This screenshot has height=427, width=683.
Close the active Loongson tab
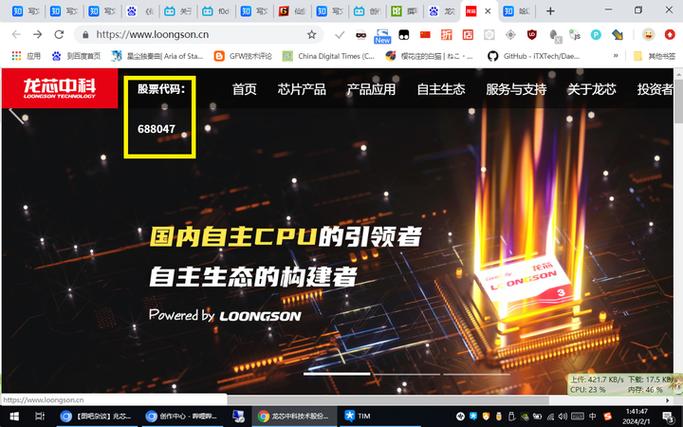pos(488,11)
